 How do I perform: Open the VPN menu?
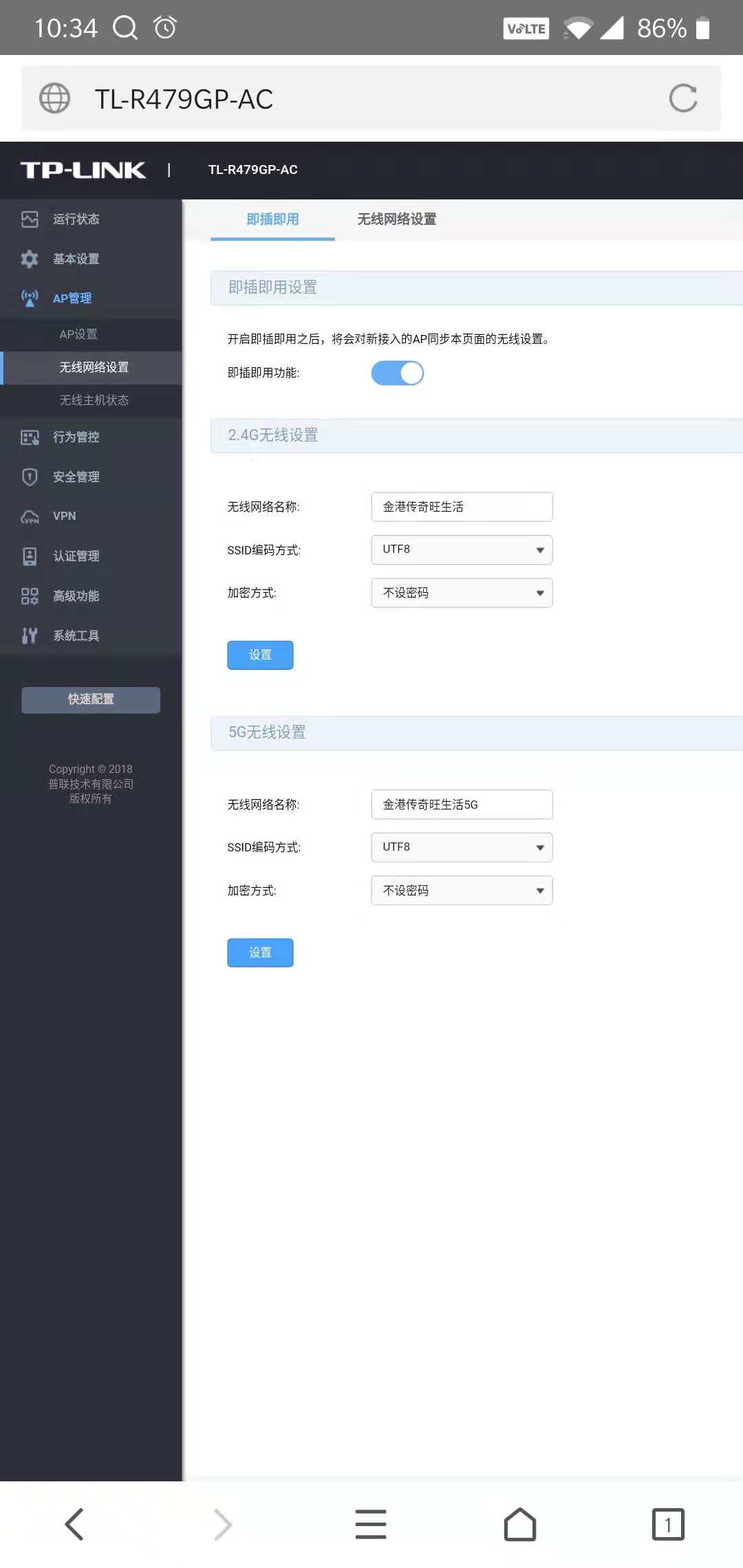coord(91,516)
